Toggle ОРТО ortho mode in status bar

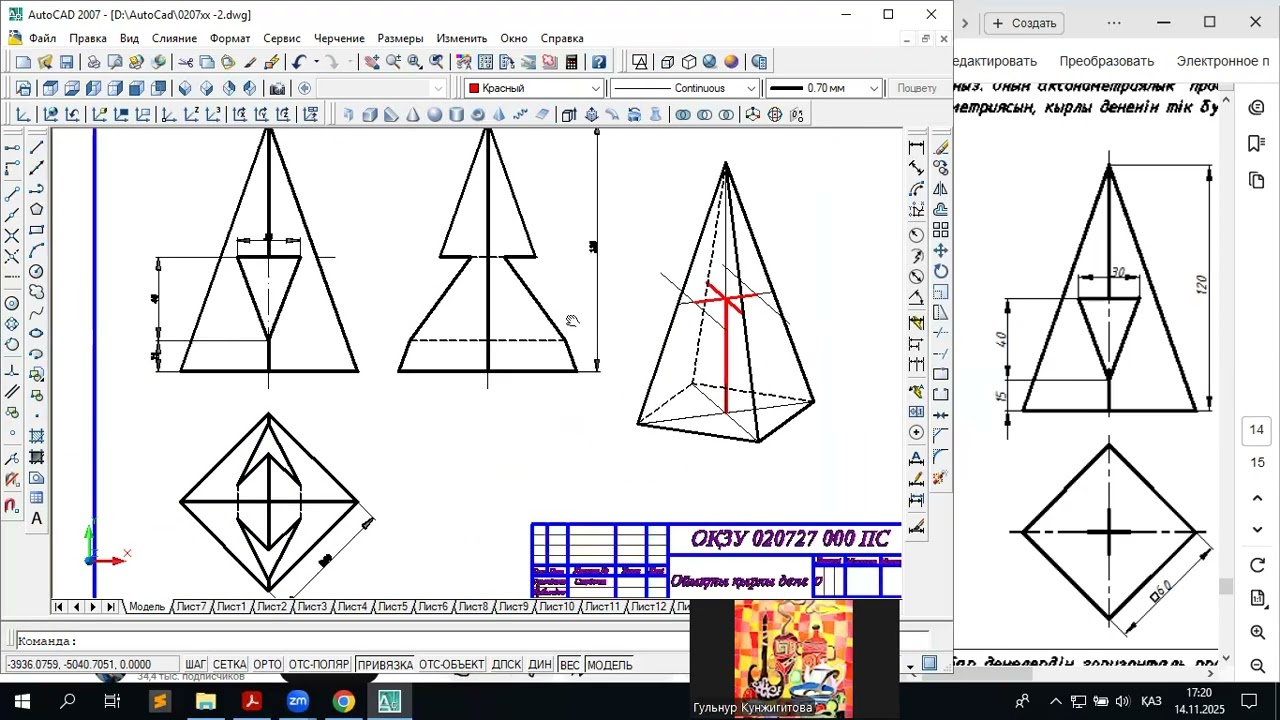tap(267, 665)
